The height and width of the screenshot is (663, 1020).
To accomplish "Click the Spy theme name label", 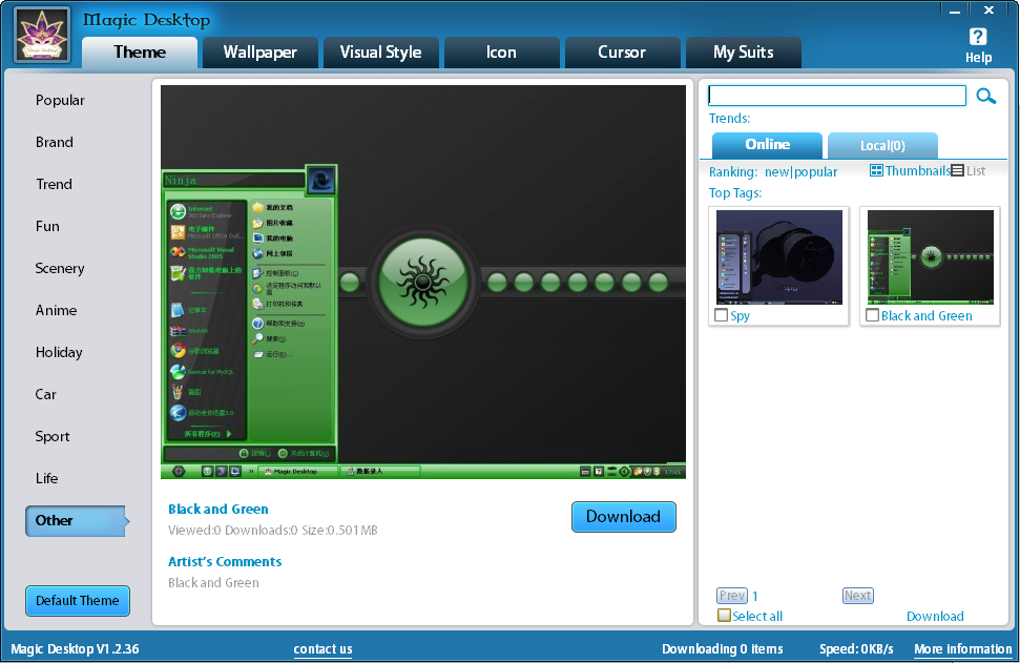I will 740,316.
